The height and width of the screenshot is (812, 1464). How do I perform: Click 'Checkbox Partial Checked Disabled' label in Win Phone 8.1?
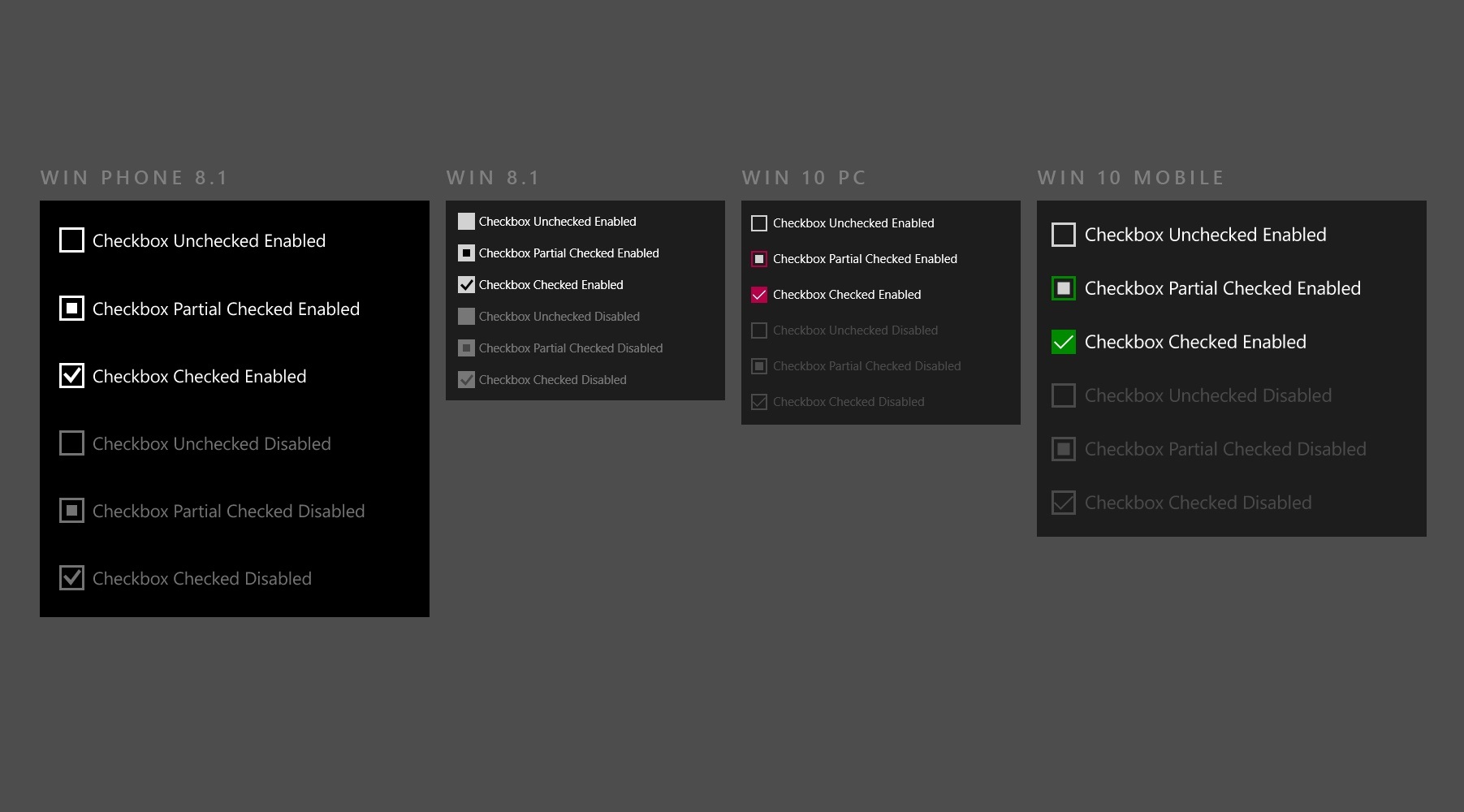(x=228, y=512)
